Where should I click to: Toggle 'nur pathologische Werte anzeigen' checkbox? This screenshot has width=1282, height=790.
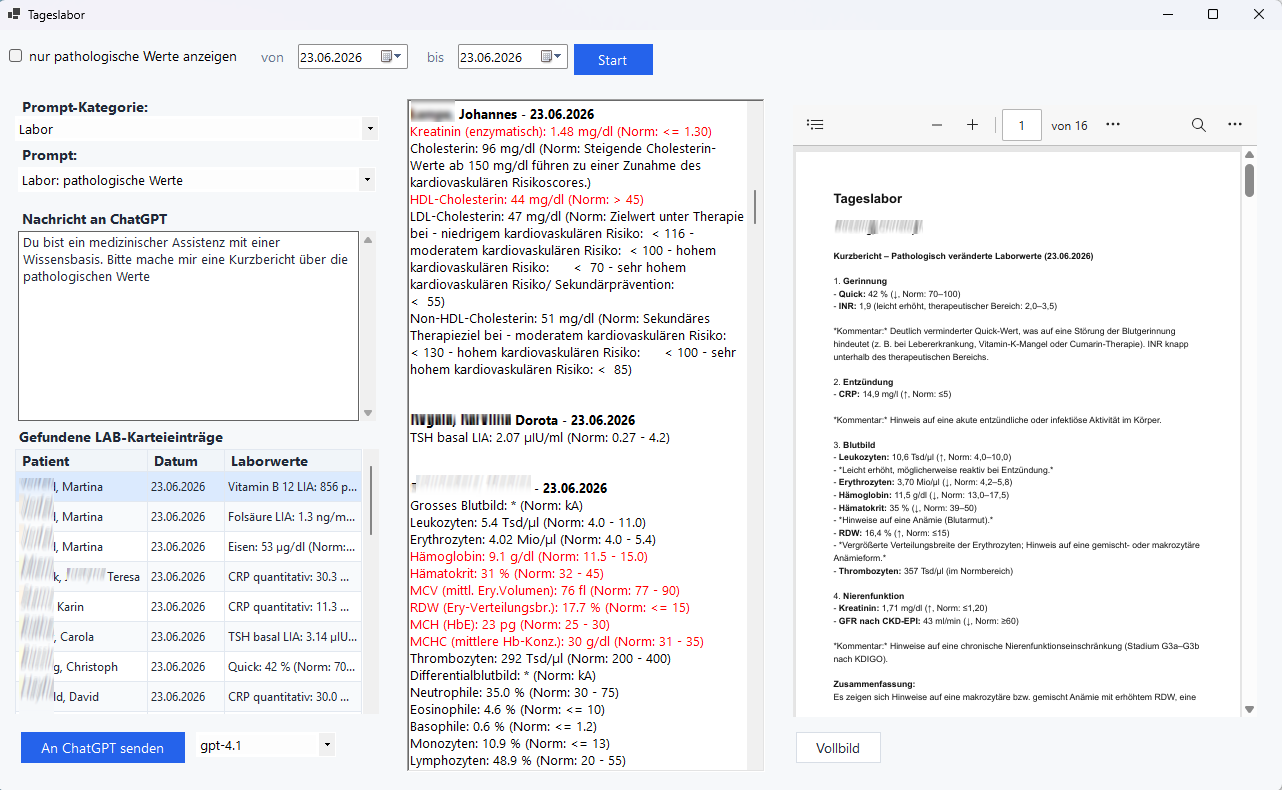pyautogui.click(x=16, y=57)
